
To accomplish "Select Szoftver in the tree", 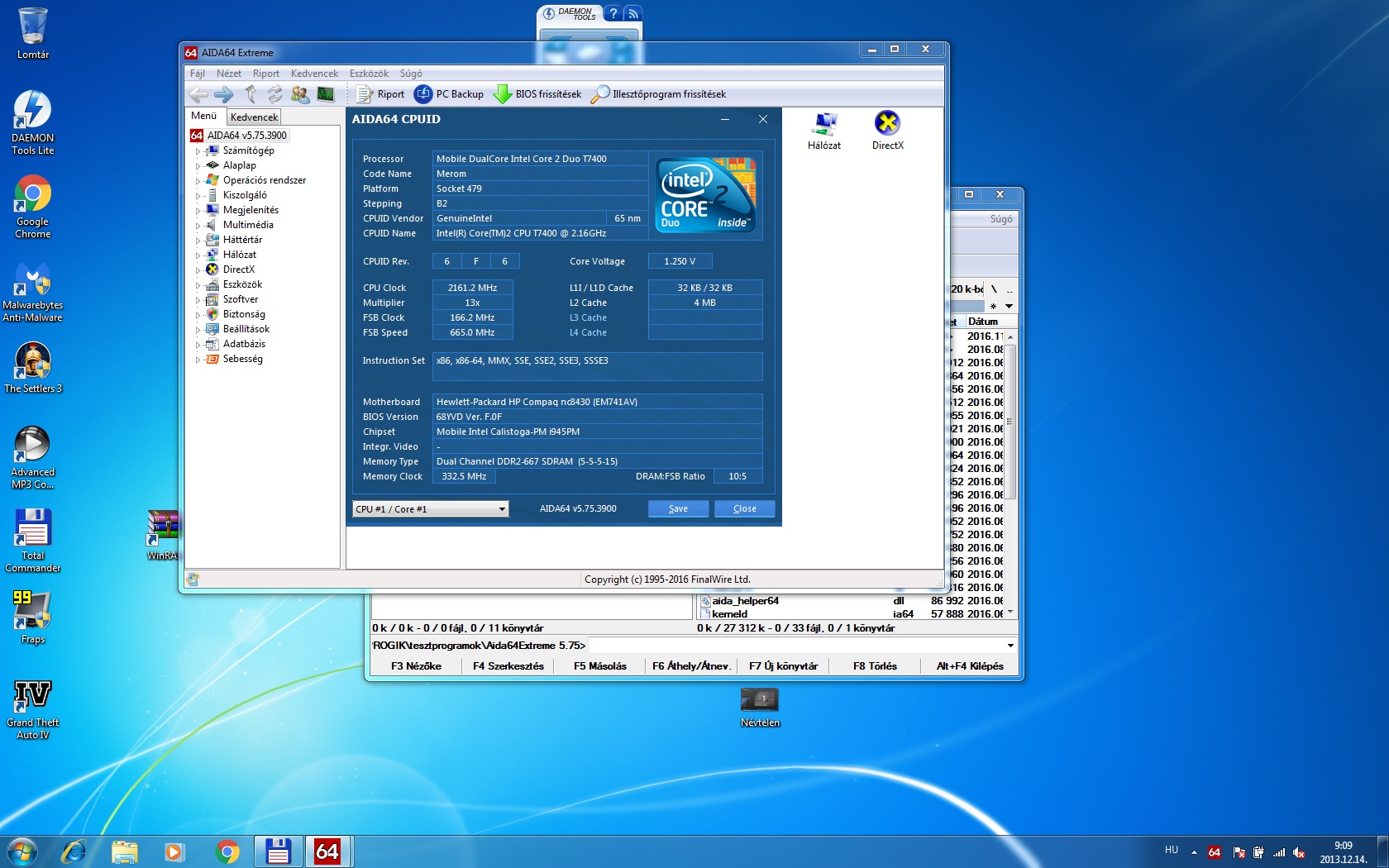I will [241, 299].
